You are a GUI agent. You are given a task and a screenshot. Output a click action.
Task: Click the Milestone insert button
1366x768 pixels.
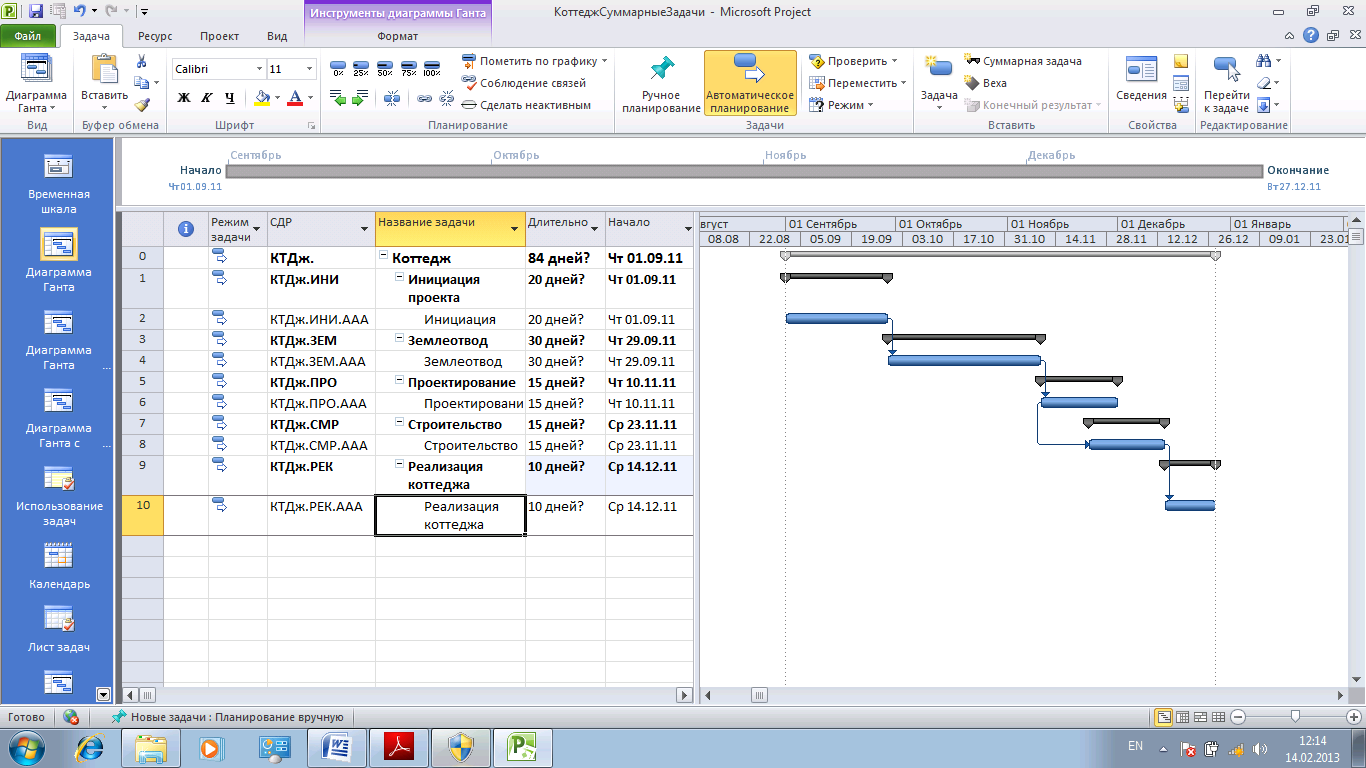point(986,83)
